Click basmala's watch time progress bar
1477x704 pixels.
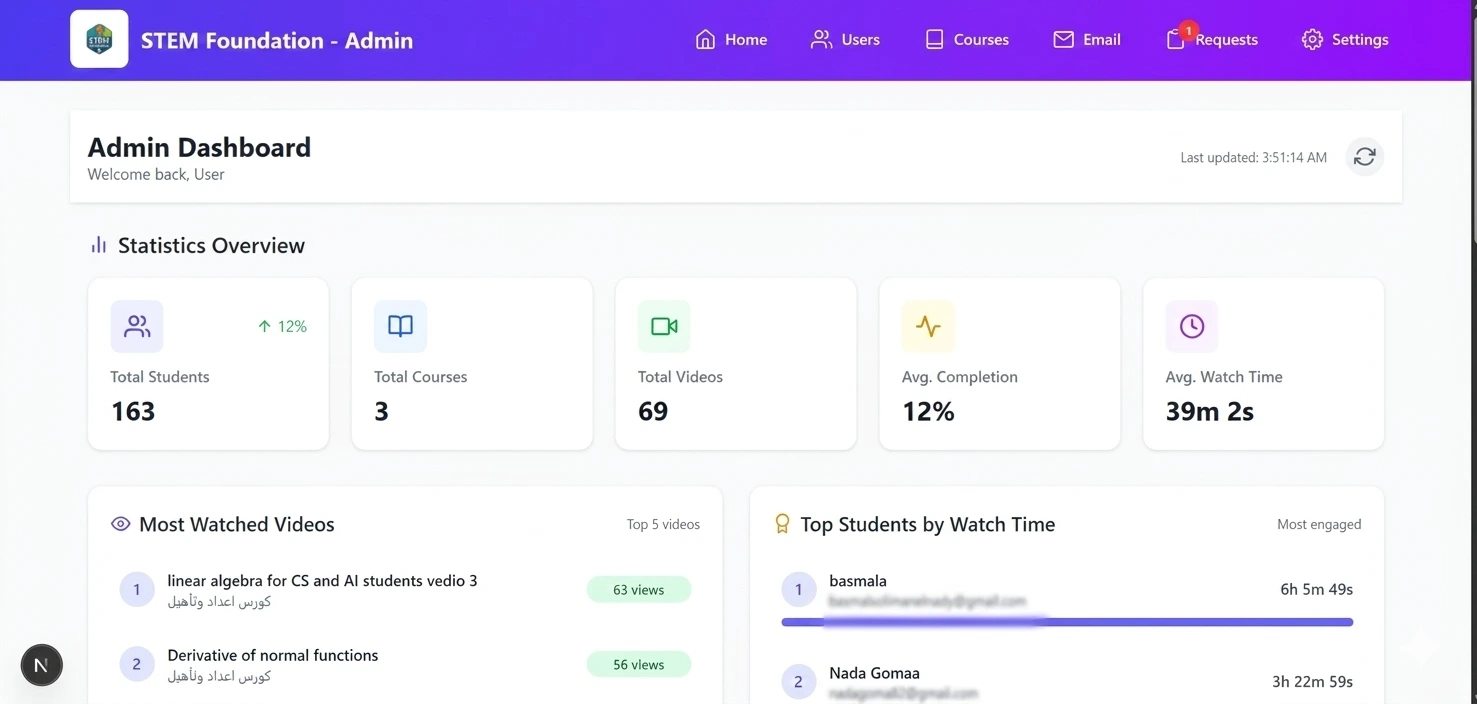tap(1066, 622)
